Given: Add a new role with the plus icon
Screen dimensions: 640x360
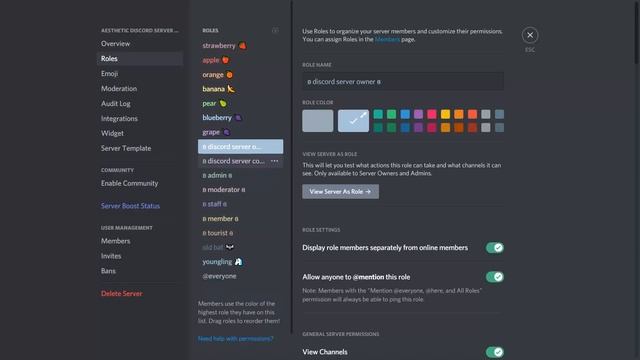Looking at the screenshot, I should 275,30.
